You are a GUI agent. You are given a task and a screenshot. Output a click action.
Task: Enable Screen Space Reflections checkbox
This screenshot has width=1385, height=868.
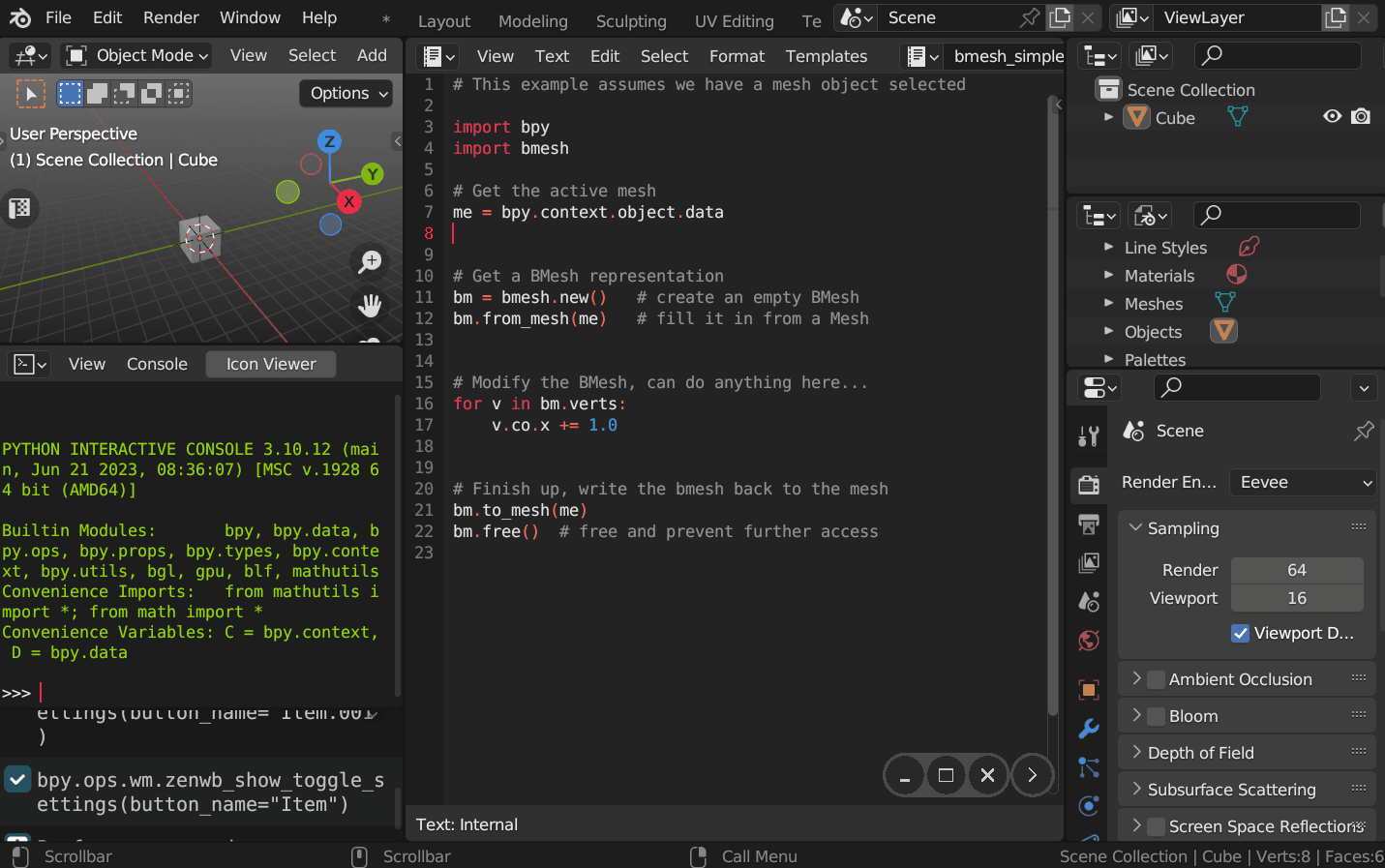pos(1156,826)
